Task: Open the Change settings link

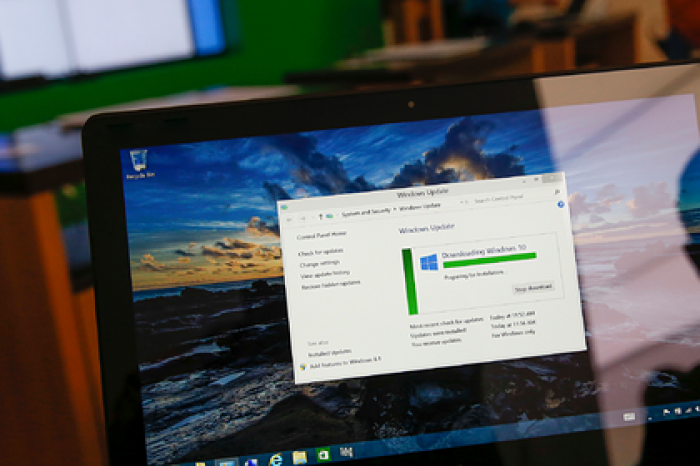Action: (320, 263)
